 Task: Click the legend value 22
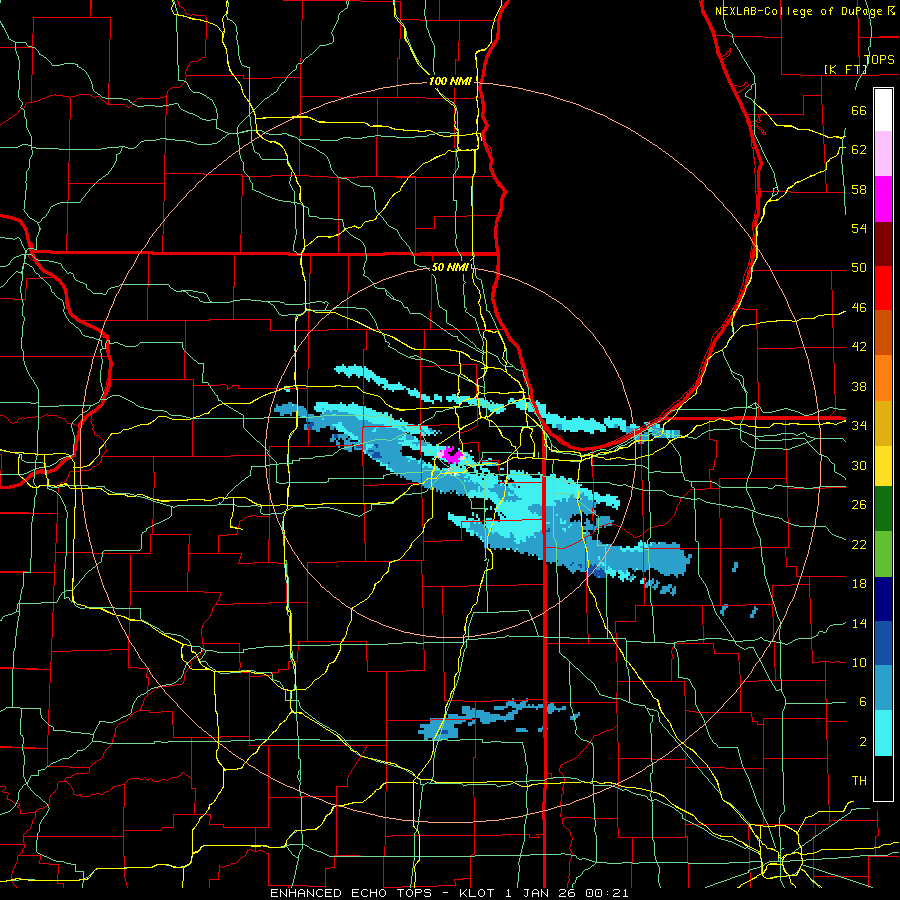tap(859, 544)
